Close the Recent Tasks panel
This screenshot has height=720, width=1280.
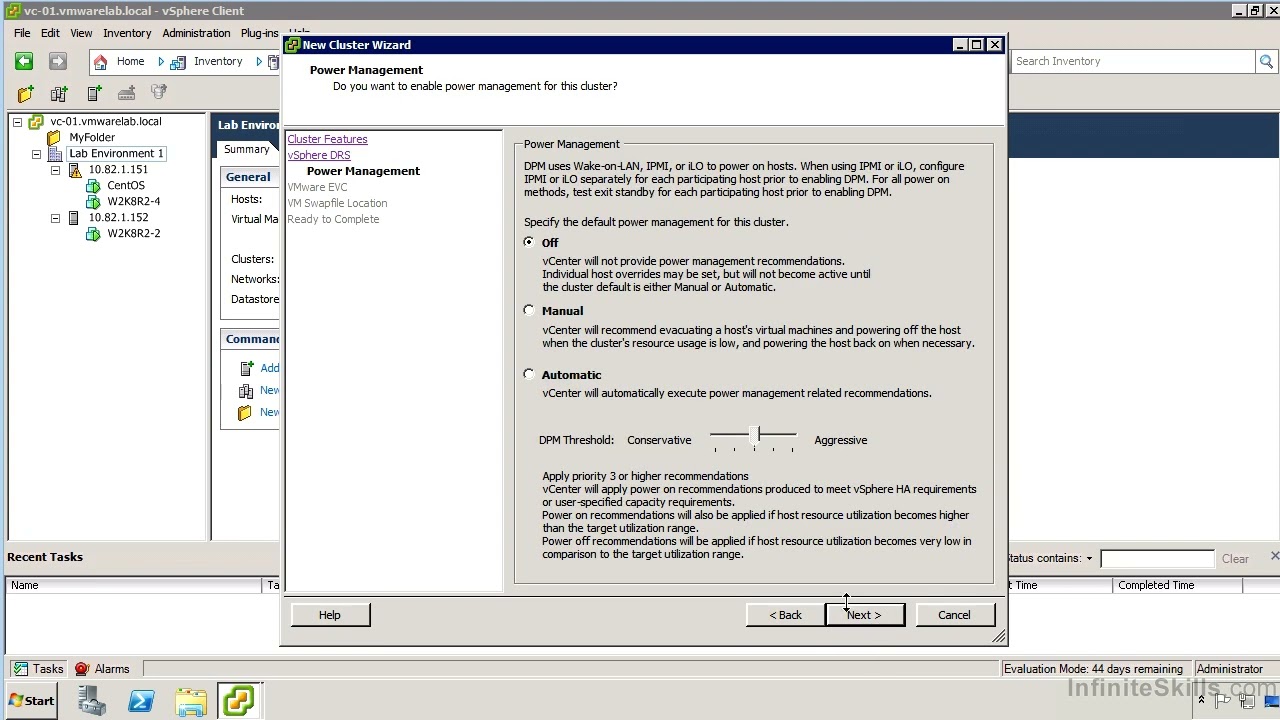tap(1274, 556)
